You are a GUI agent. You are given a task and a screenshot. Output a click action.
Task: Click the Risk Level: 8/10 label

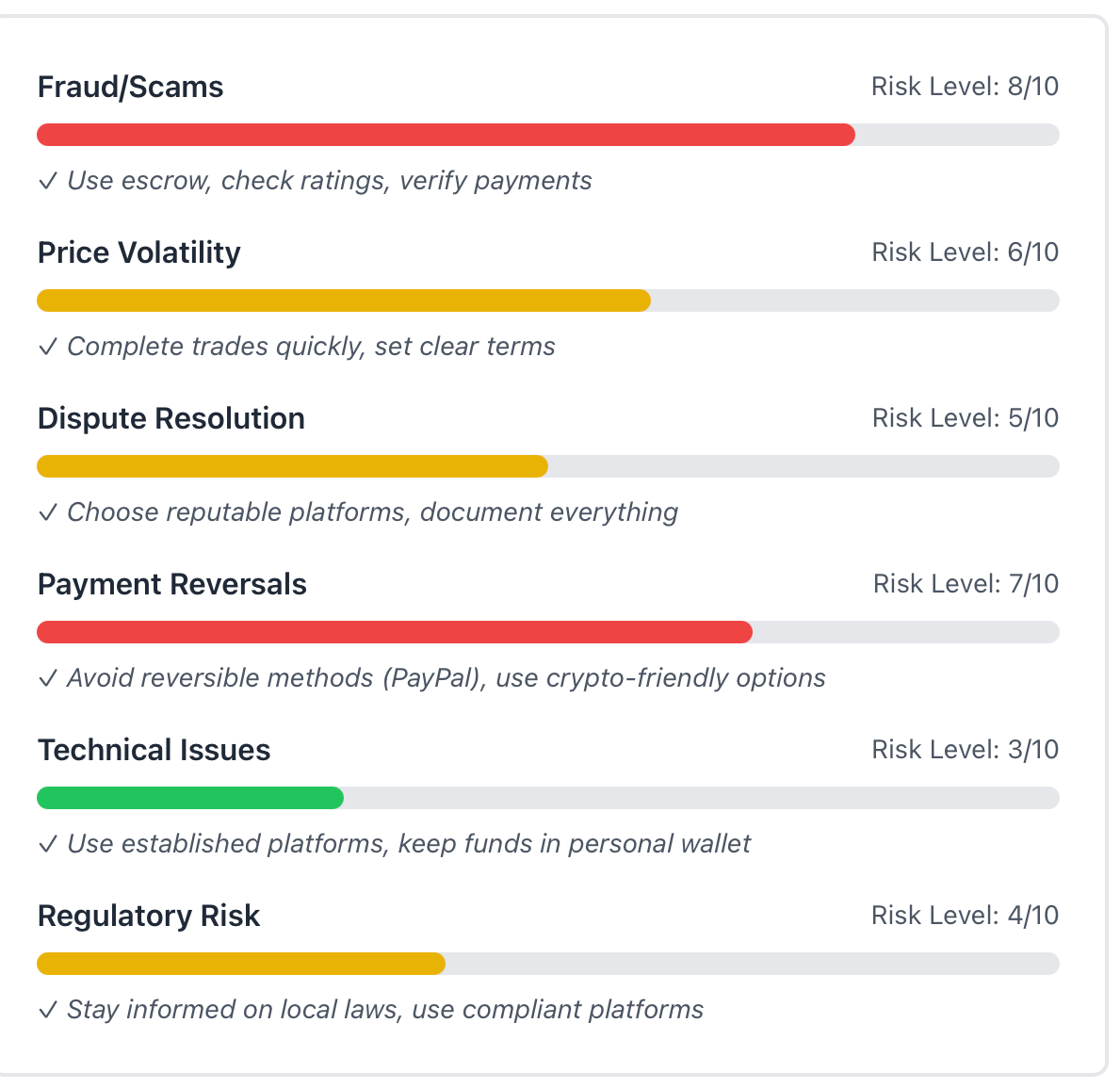[x=965, y=87]
